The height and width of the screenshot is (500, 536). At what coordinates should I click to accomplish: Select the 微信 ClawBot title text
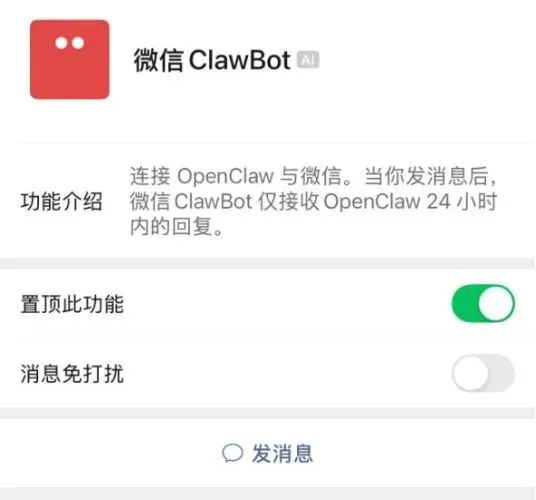click(212, 60)
